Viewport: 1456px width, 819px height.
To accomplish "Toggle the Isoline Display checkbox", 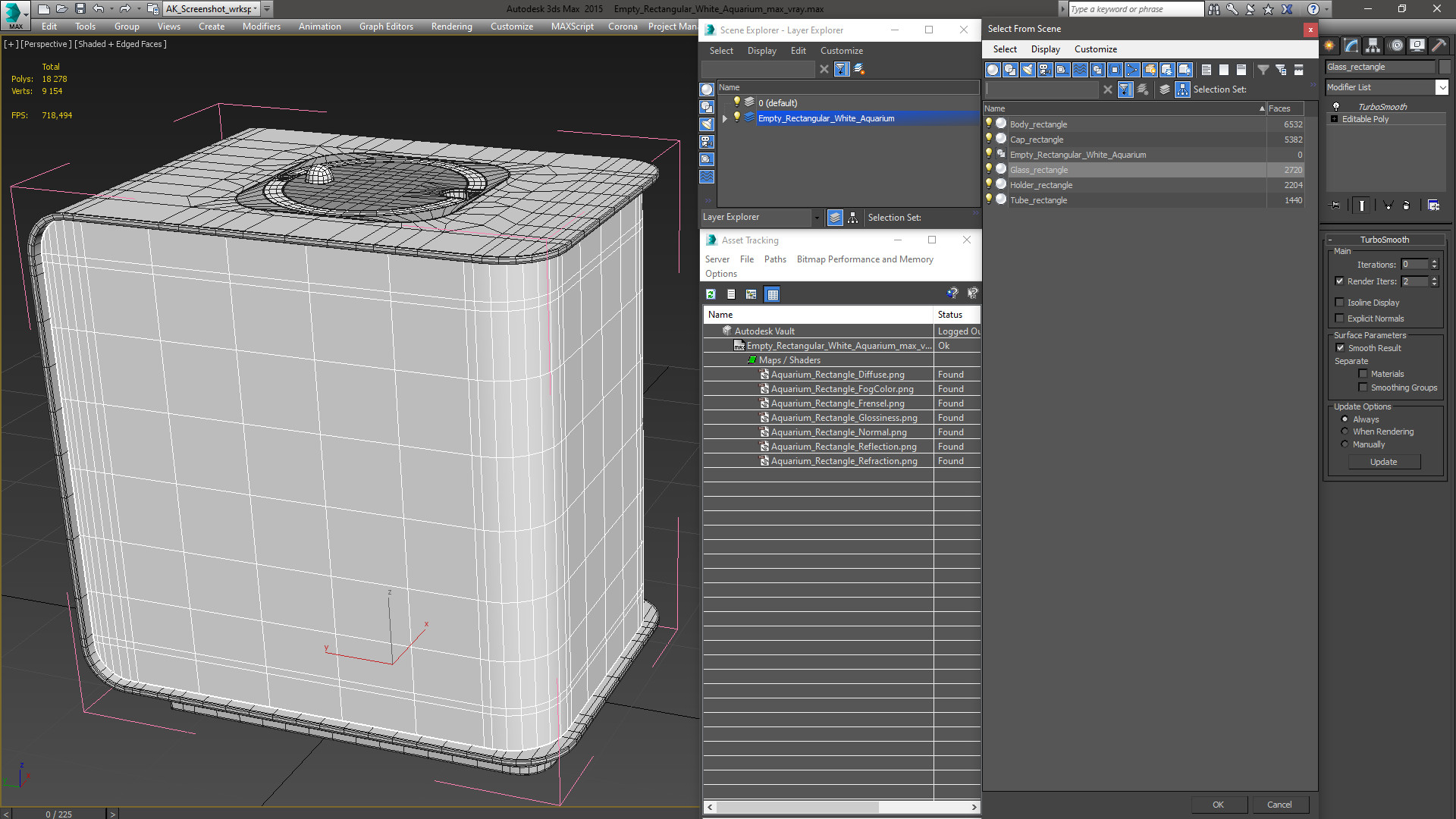I will point(1339,303).
